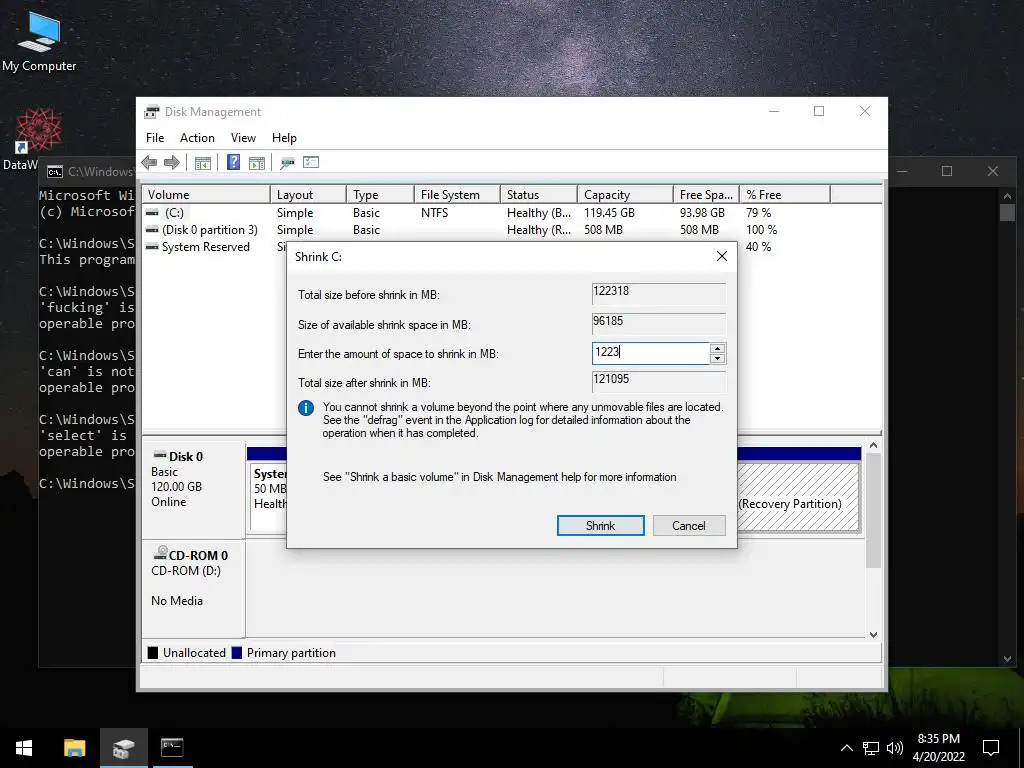Viewport: 1024px width, 768px height.
Task: Click the Primary partition blue legend swatch
Action: pos(237,652)
